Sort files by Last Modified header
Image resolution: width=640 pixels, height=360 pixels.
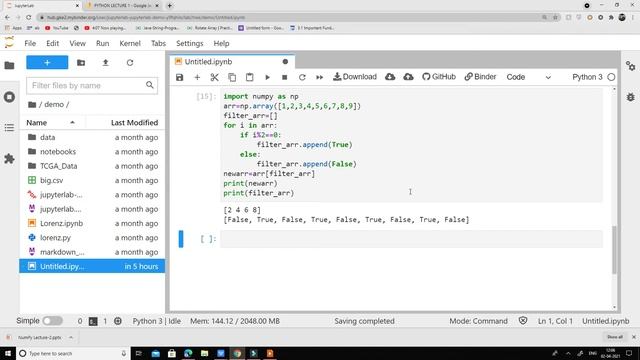pyautogui.click(x=134, y=122)
